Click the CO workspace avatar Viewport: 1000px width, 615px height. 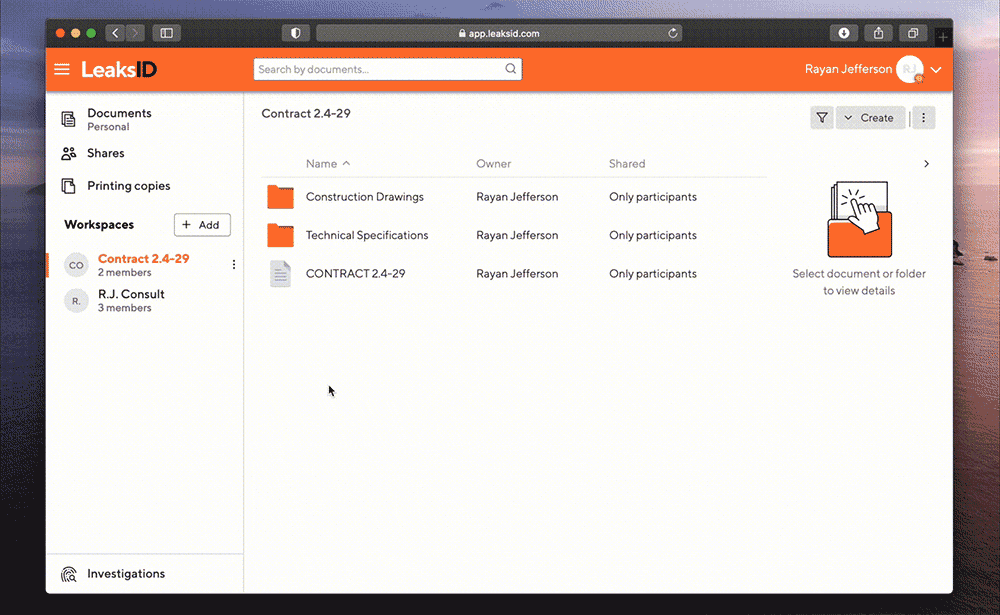pyautogui.click(x=76, y=265)
